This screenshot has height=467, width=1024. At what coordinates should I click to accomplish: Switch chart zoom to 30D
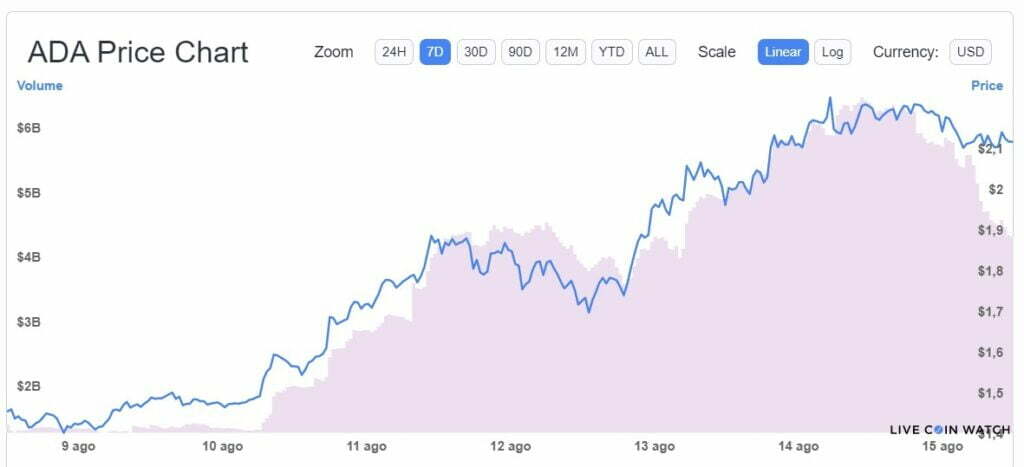476,52
